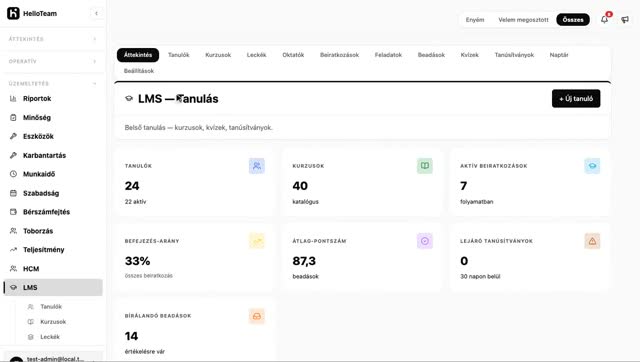This screenshot has width=640, height=362.
Task: Click the Karbantartás wrench icon
Action: tap(13, 155)
